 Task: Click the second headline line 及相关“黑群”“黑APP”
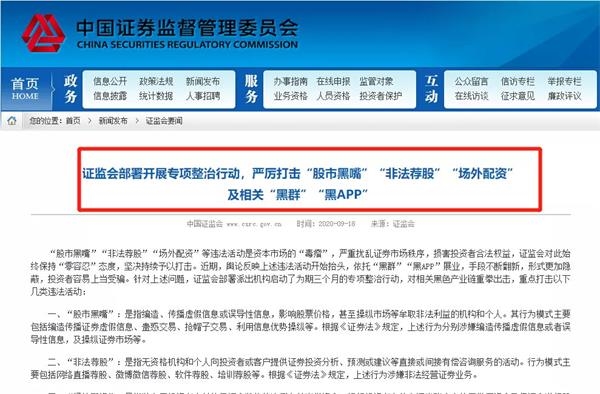click(297, 195)
